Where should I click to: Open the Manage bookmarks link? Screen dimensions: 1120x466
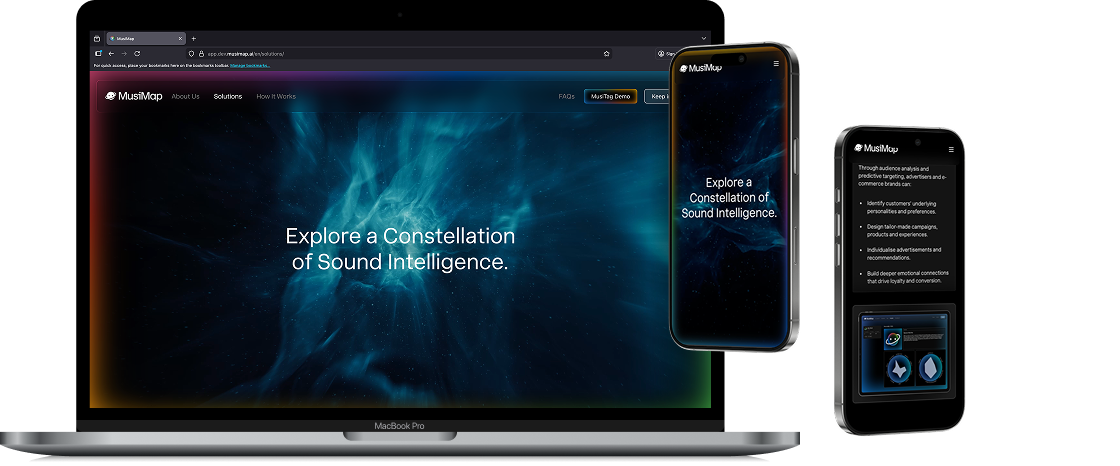click(x=250, y=65)
